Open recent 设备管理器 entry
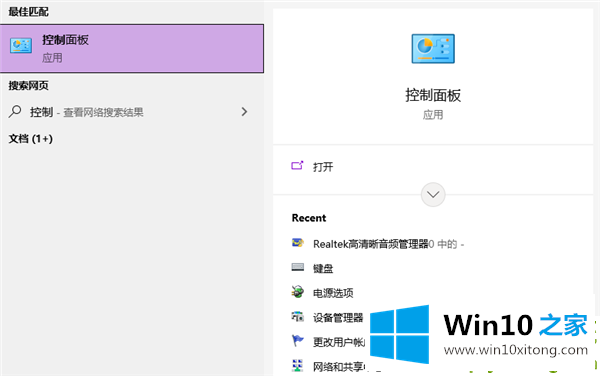Viewport: 600px width, 376px height. pyautogui.click(x=338, y=317)
